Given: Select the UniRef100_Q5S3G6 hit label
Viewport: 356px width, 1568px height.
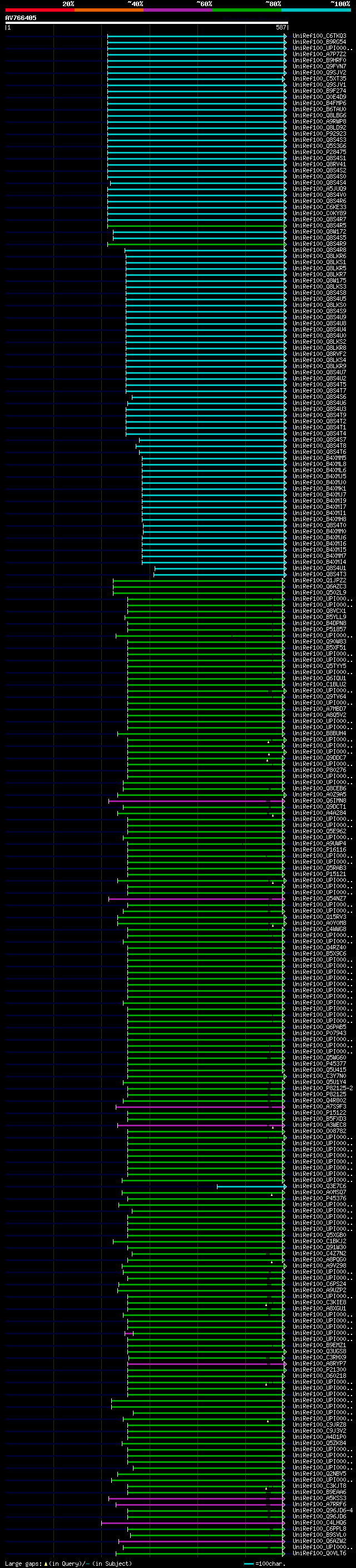Looking at the screenshot, I should 319,146.
